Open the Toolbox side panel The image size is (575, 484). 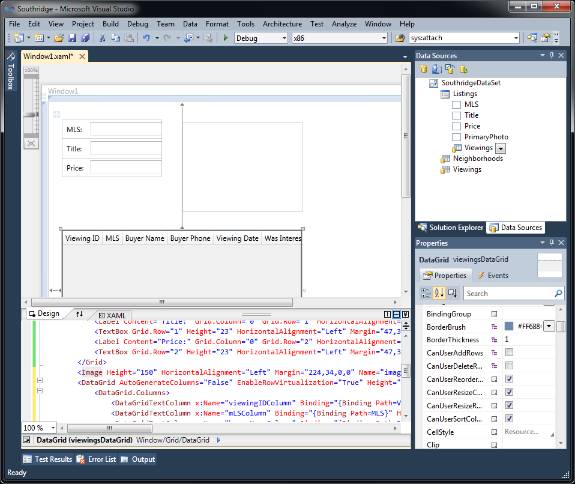click(x=11, y=72)
